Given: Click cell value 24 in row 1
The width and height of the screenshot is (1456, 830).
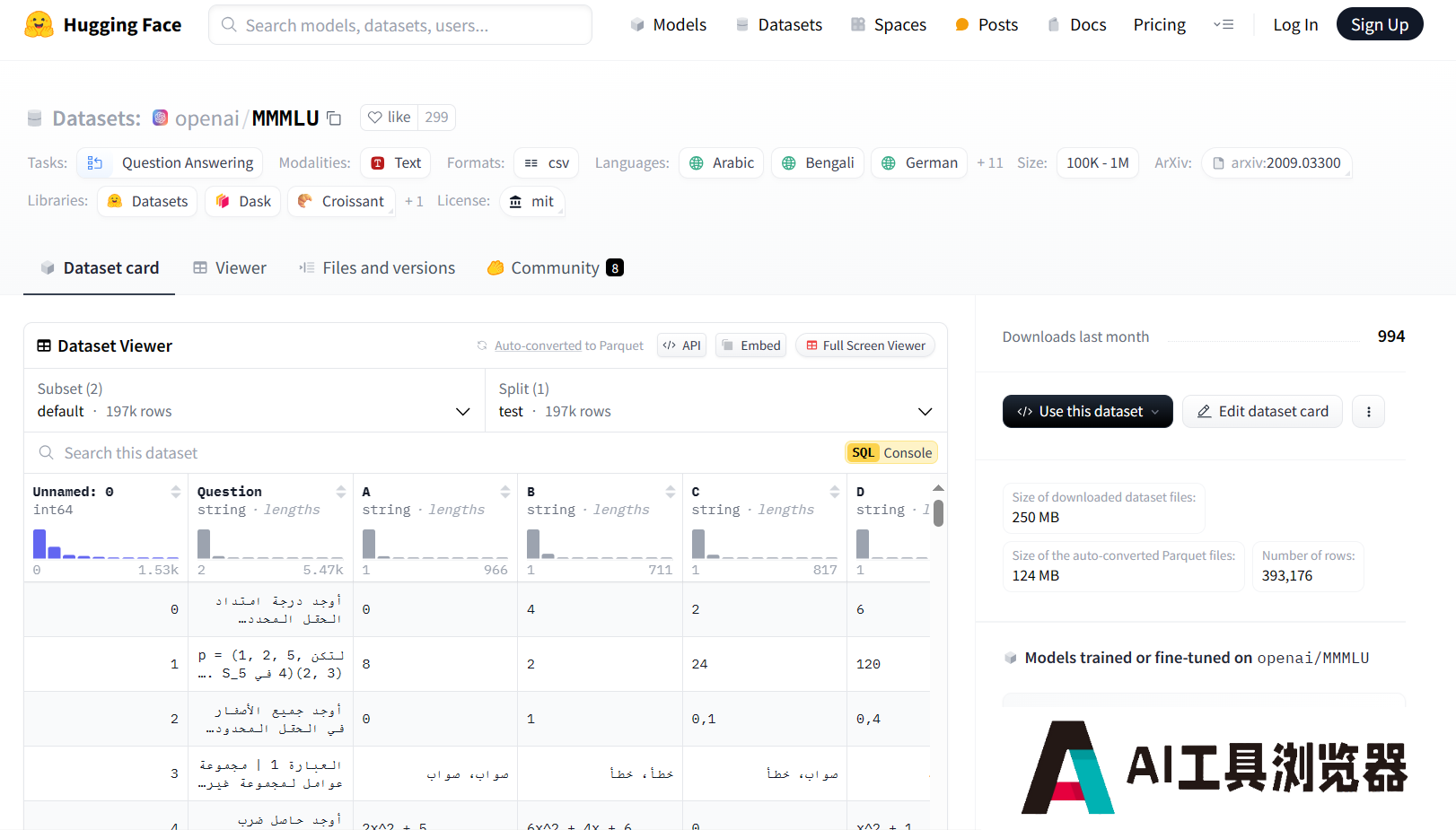Looking at the screenshot, I should [x=700, y=664].
